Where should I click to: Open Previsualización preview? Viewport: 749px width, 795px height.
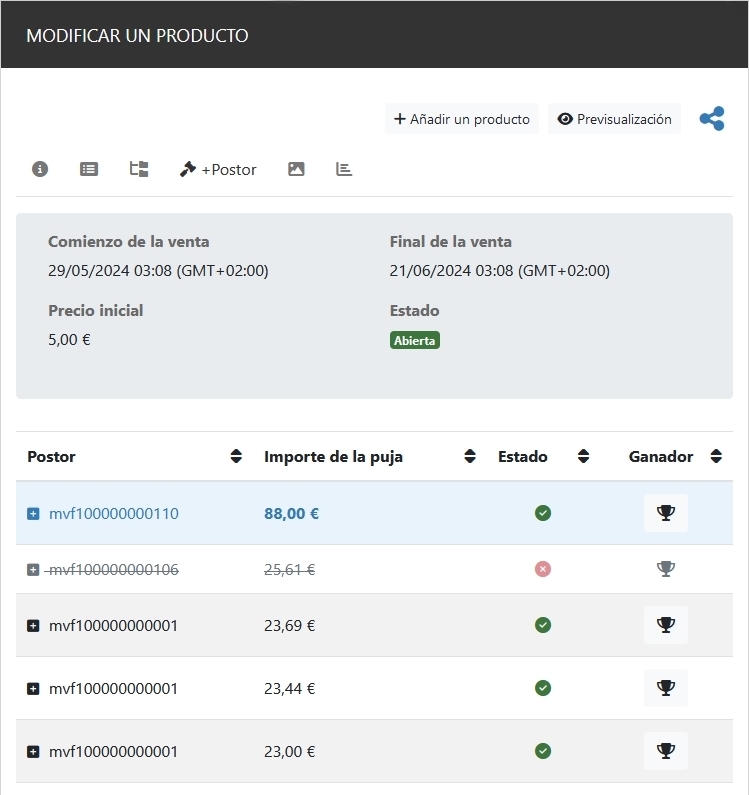614,119
